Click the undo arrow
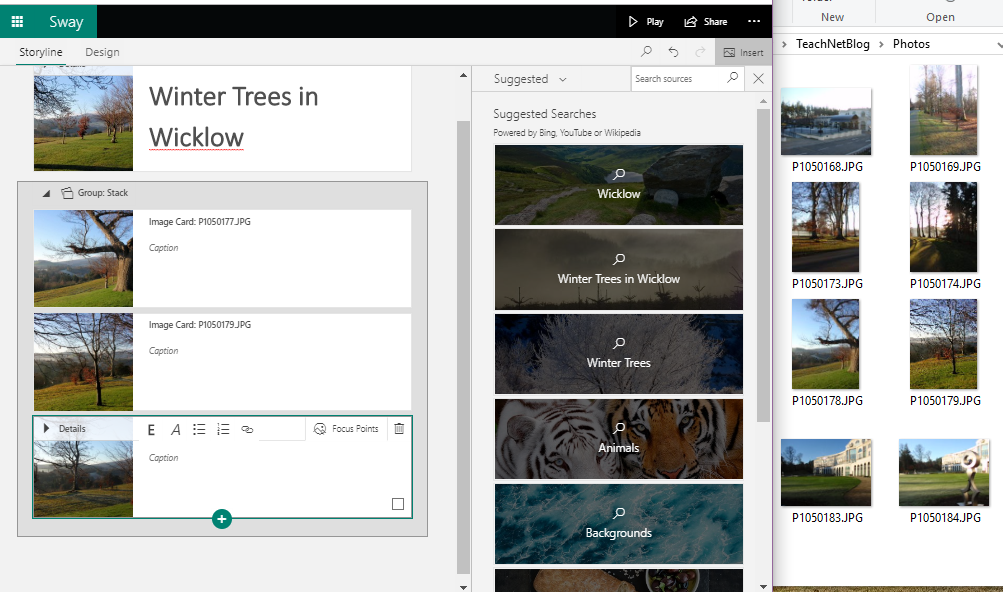 (x=674, y=52)
